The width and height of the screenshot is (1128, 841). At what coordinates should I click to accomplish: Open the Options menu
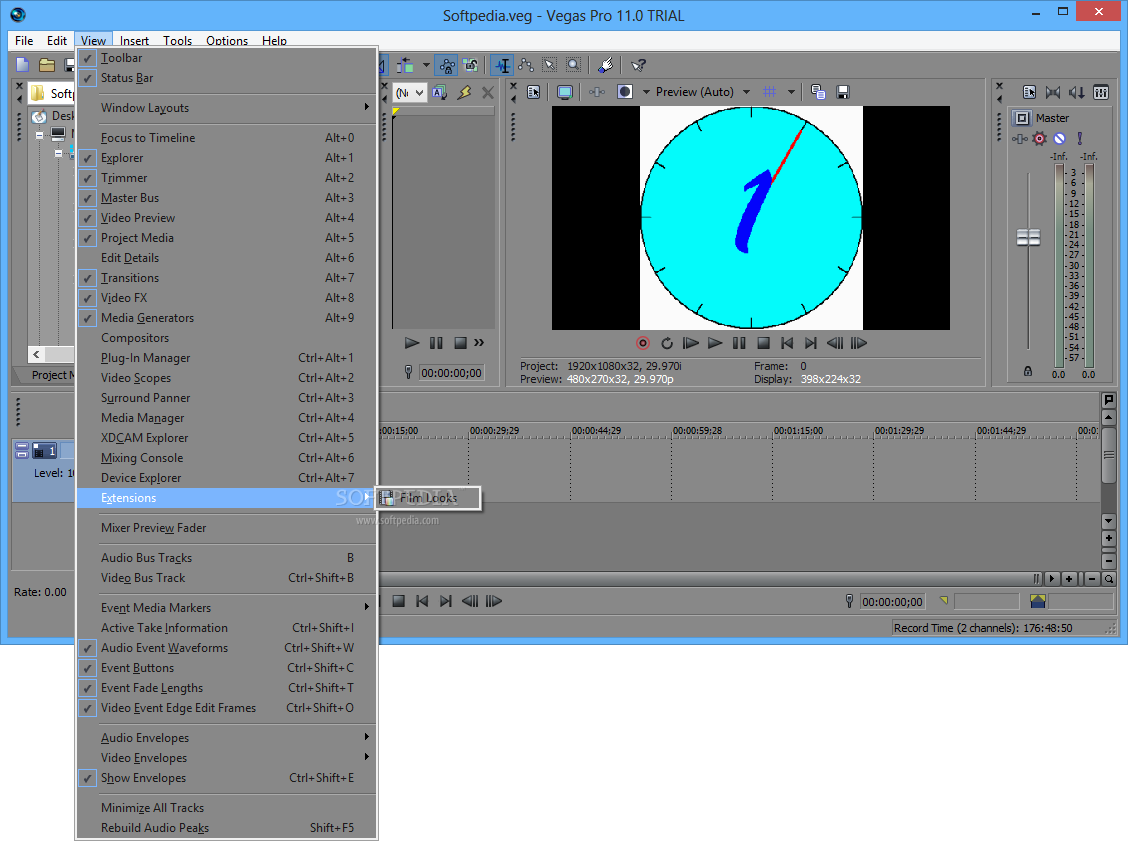point(227,41)
